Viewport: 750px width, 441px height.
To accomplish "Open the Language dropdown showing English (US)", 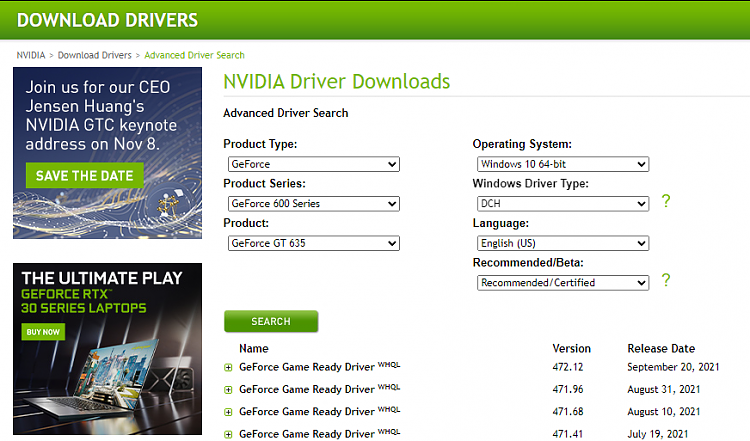I will pos(563,243).
